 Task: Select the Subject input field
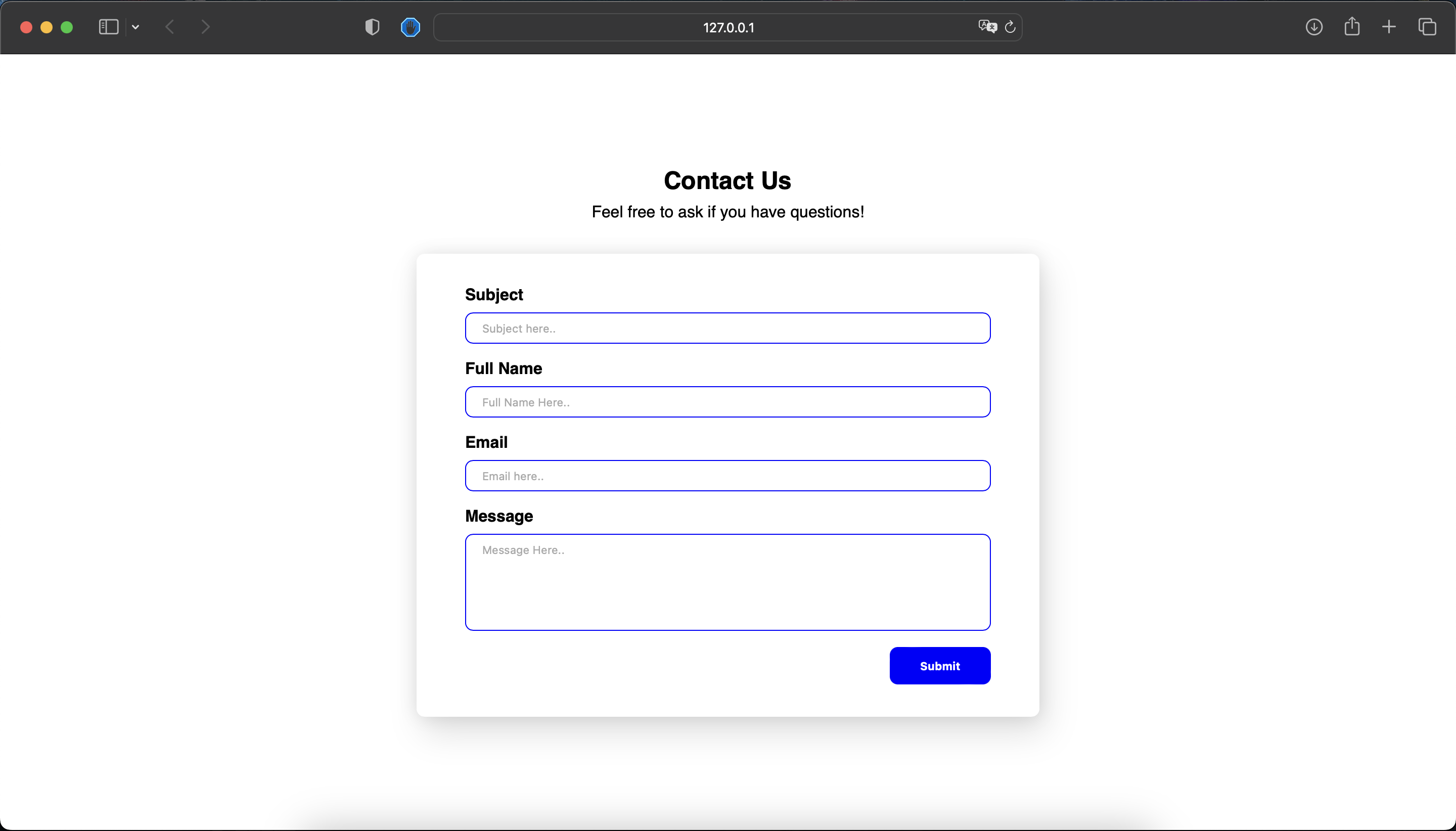727,328
